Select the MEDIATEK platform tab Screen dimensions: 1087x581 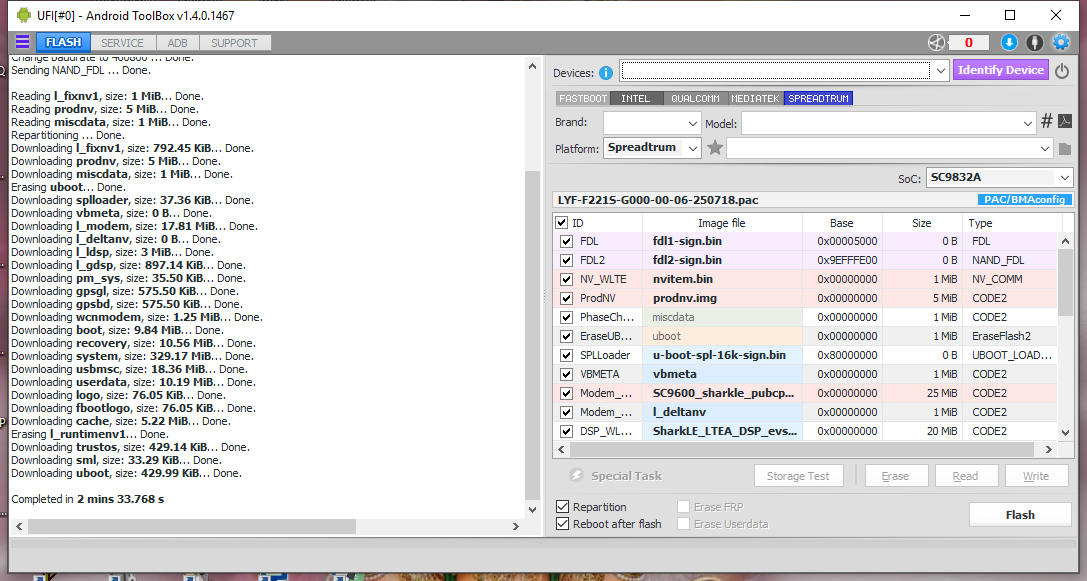click(x=756, y=98)
